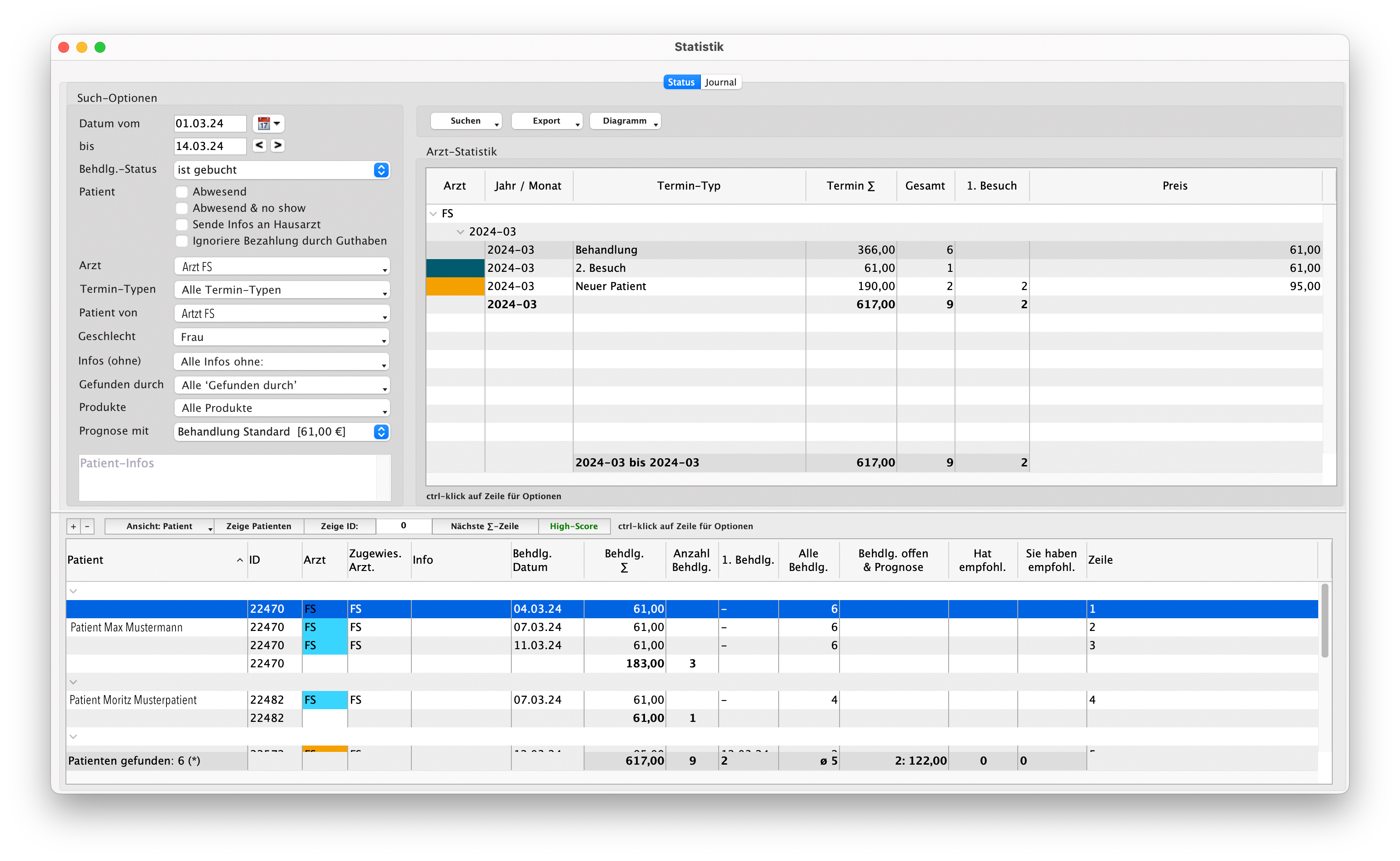The image size is (1400, 861).
Task: Click the Patient column sort arrow
Action: [240, 561]
